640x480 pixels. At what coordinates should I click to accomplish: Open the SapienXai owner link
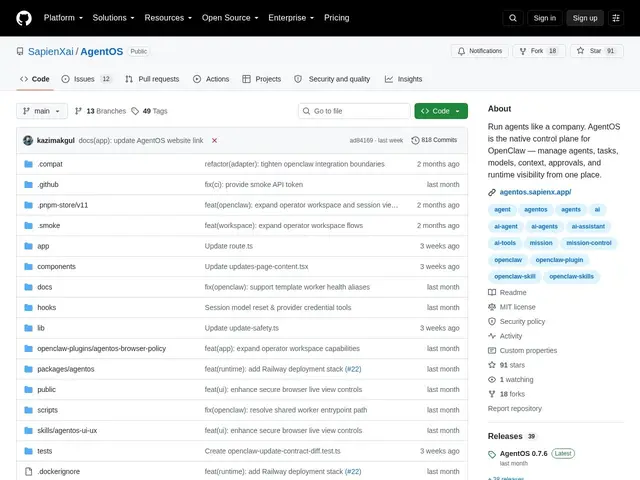pyautogui.click(x=51, y=51)
